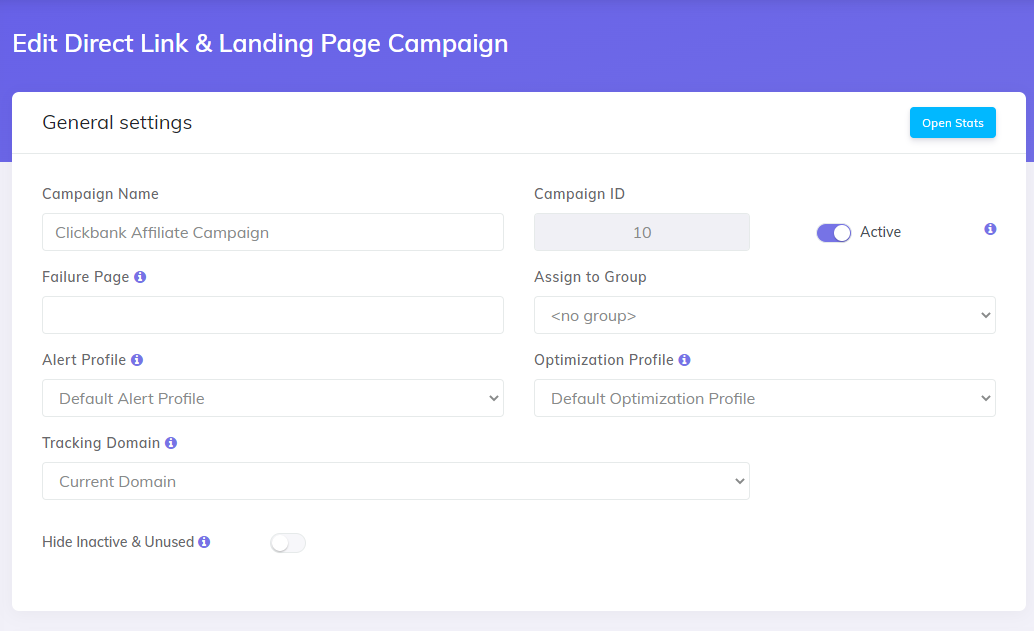Click the Campaign ID label
1034x631 pixels.
tap(579, 194)
